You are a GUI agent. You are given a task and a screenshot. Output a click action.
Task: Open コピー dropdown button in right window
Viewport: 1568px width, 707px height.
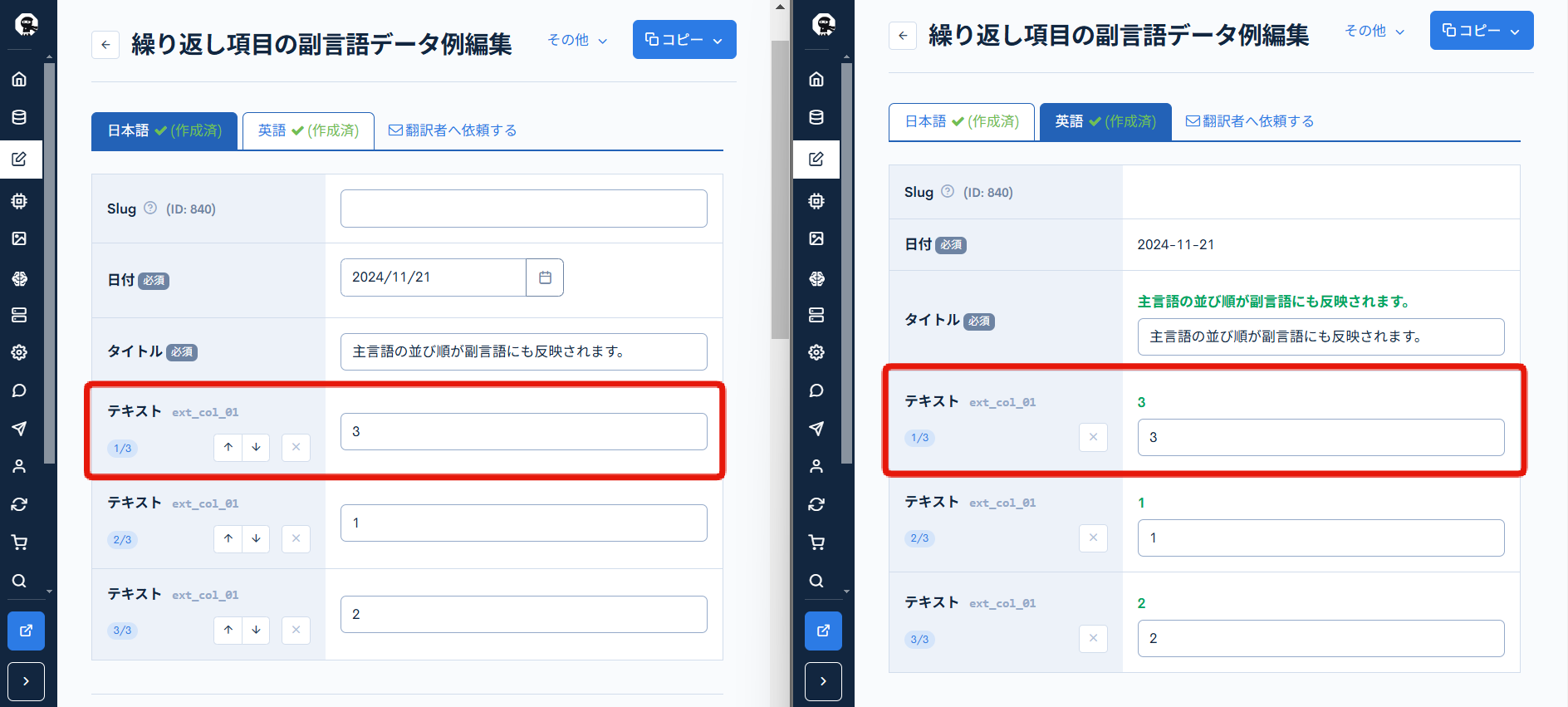tap(1482, 30)
